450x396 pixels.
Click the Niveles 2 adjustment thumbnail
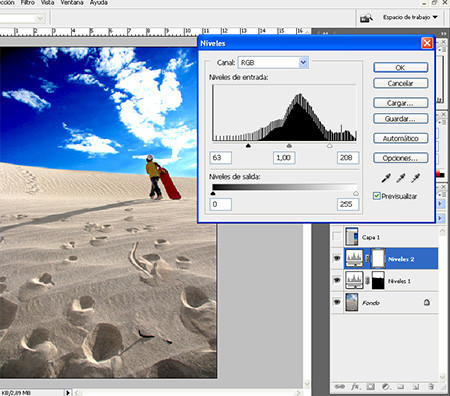[354, 258]
